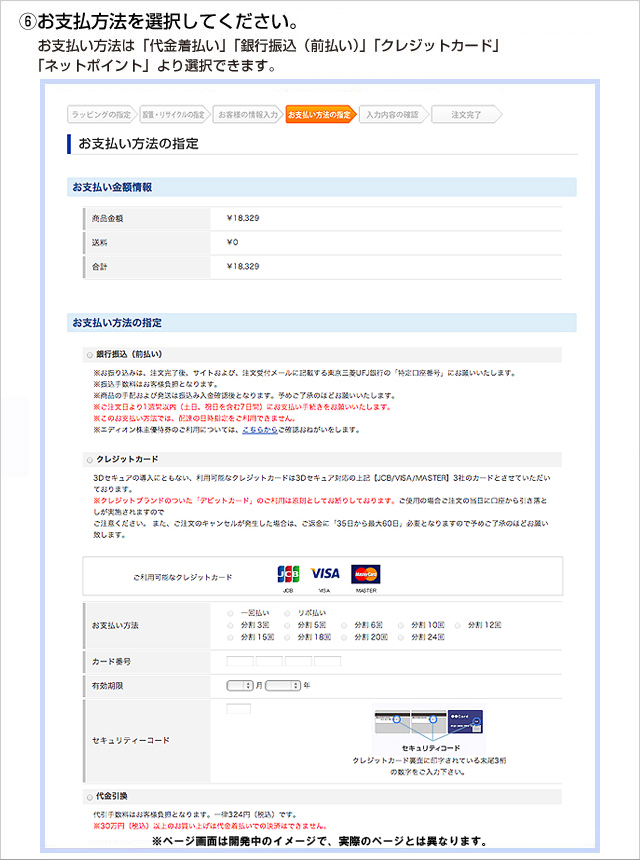Go to お客様の情報入力 step

(247, 115)
